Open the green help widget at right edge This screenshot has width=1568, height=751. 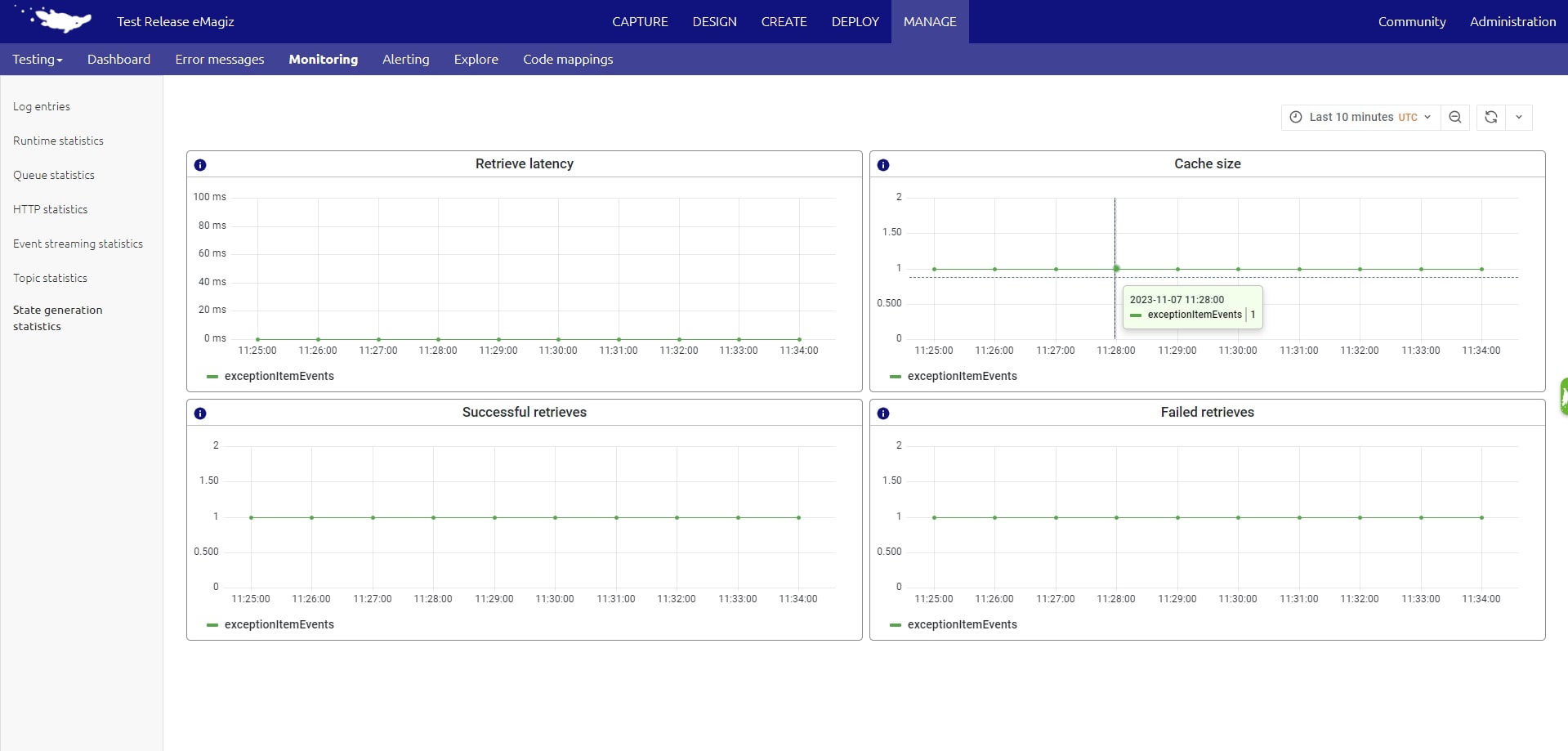click(1563, 396)
